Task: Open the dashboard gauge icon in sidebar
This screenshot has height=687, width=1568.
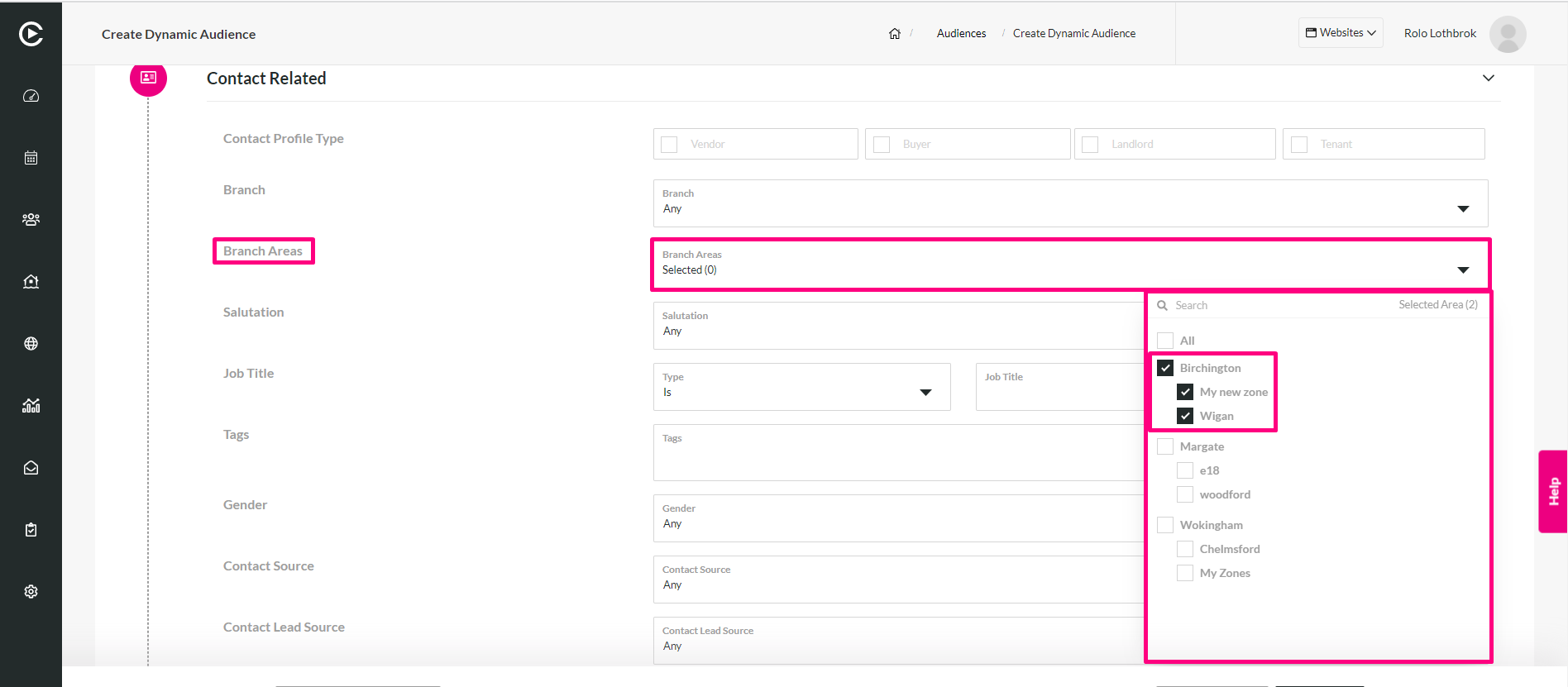Action: 31,96
